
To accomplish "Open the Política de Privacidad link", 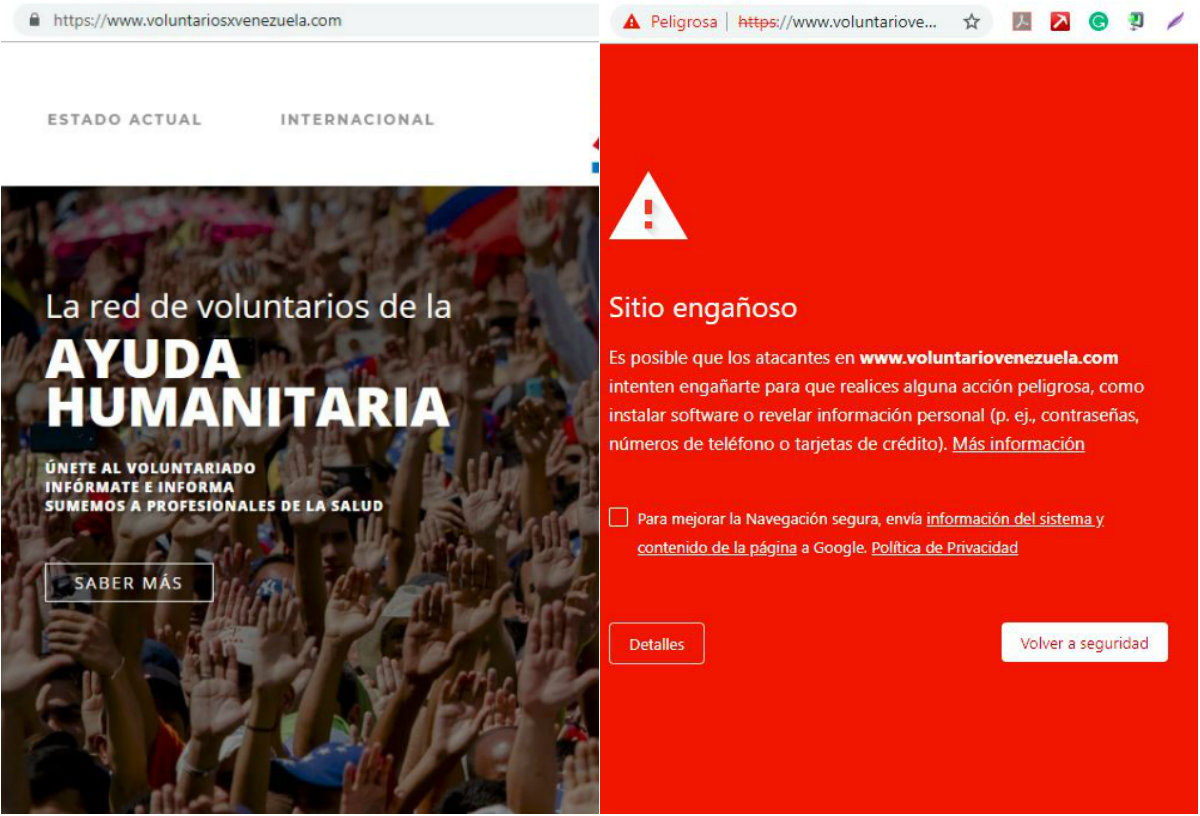I will click(945, 547).
